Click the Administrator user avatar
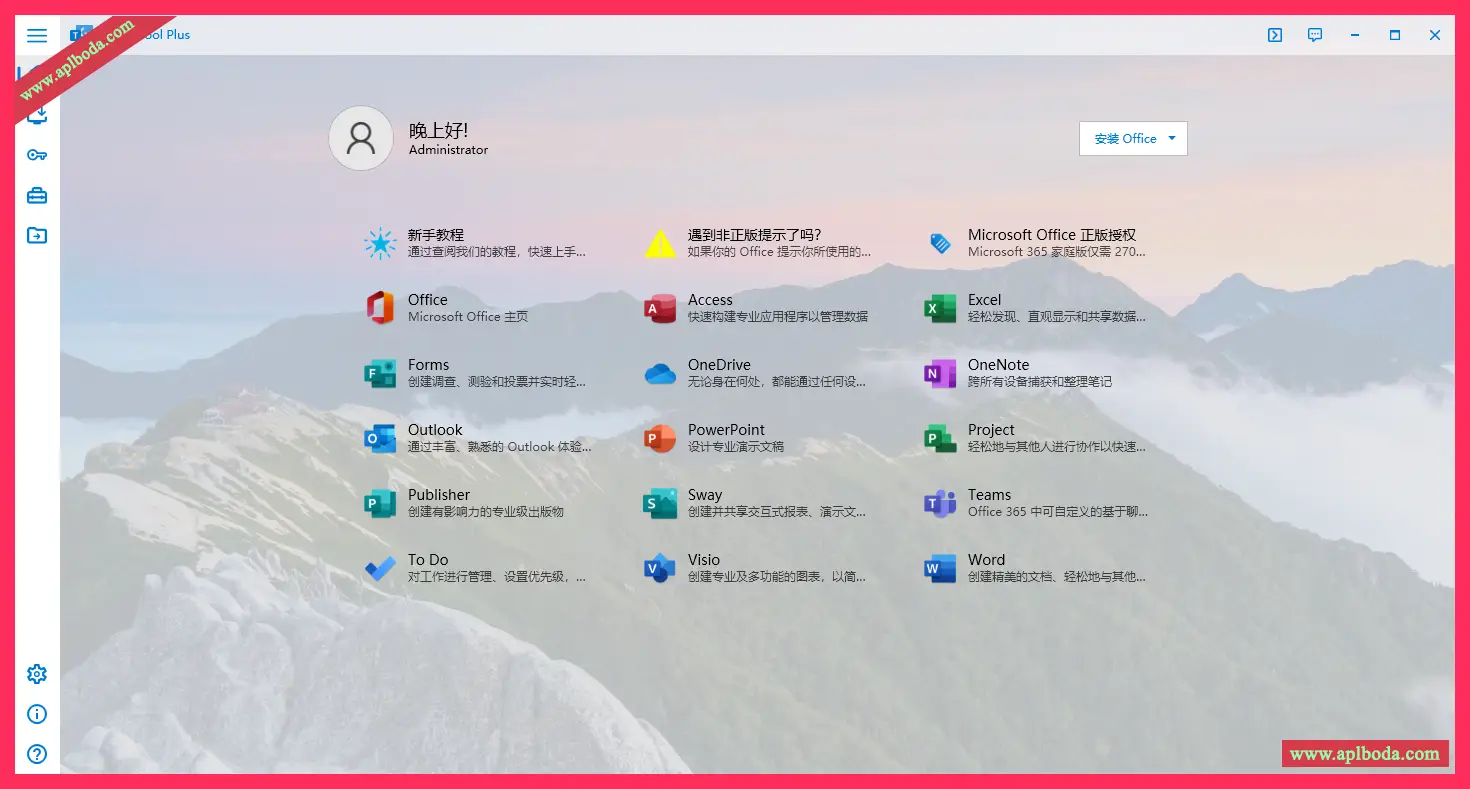Viewport: 1470px width, 789px height. [x=361, y=138]
